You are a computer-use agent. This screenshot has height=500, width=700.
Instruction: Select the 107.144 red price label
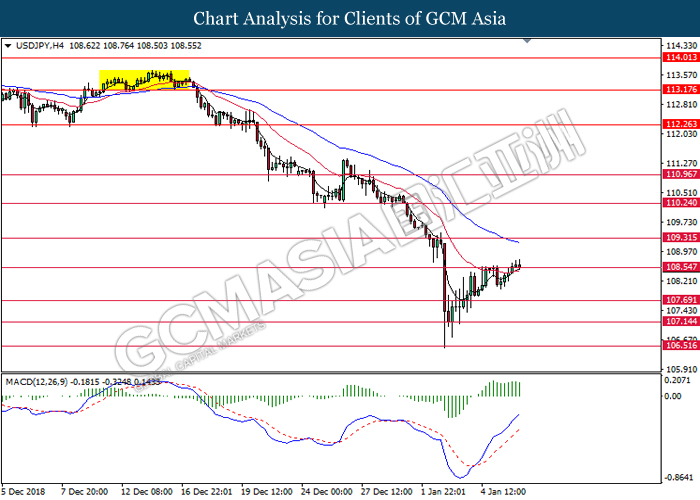pyautogui.click(x=681, y=321)
